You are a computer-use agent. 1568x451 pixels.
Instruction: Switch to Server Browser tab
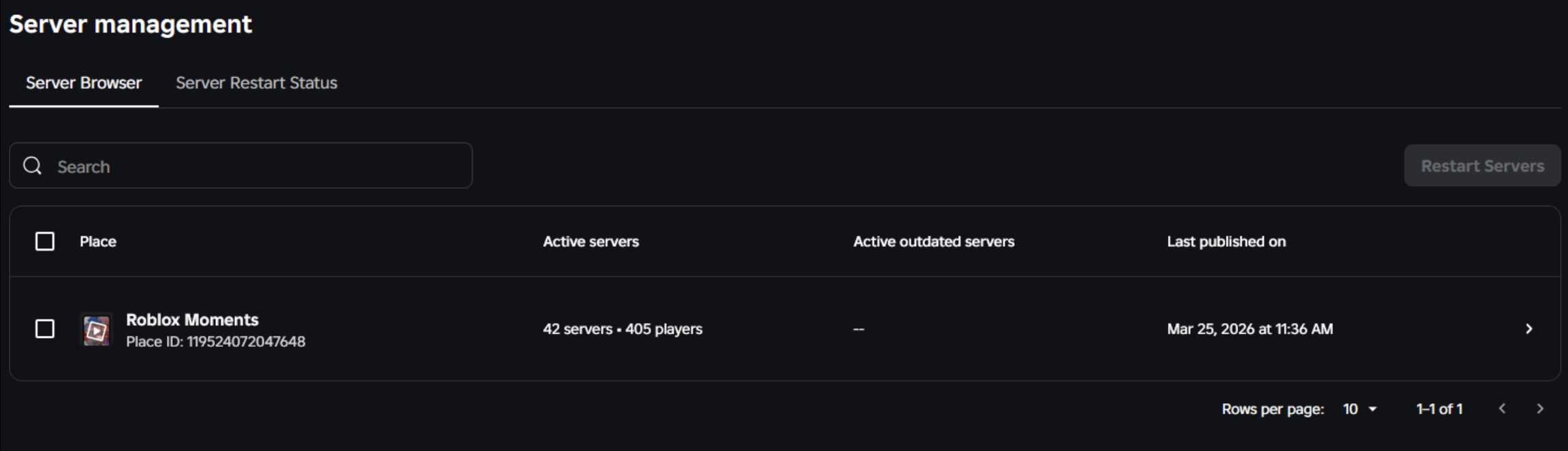pyautogui.click(x=84, y=82)
